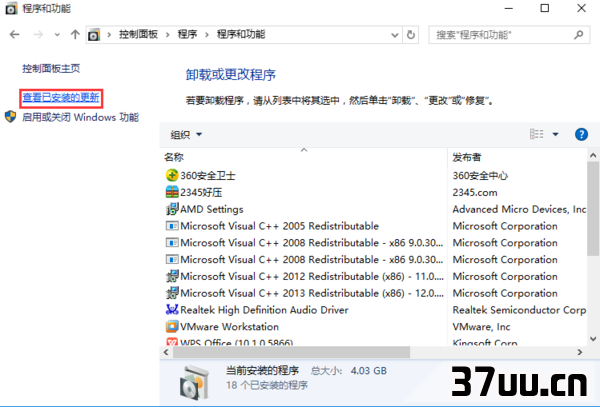Select Visual C++ 2012 Redistributable icon
The width and height of the screenshot is (600, 407).
[x=172, y=276]
